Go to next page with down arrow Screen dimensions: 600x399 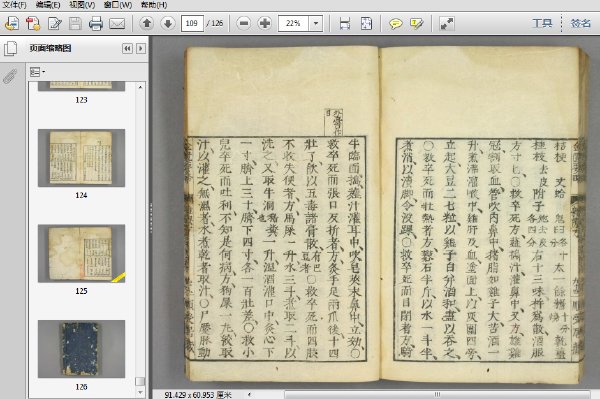tap(168, 23)
